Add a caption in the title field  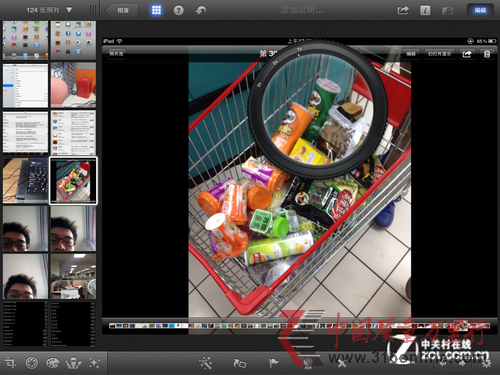click(x=302, y=10)
